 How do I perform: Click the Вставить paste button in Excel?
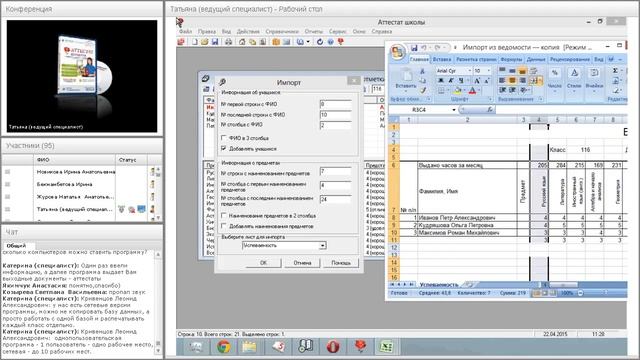point(406,80)
